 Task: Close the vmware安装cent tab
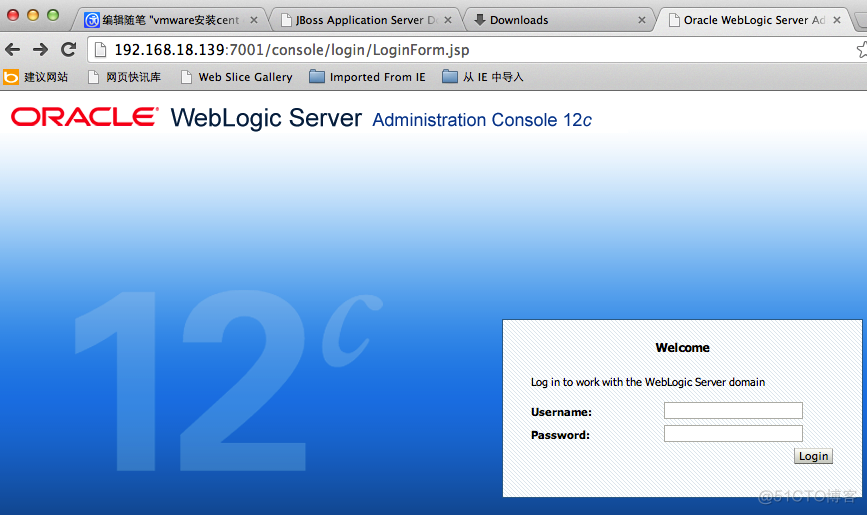point(254,20)
